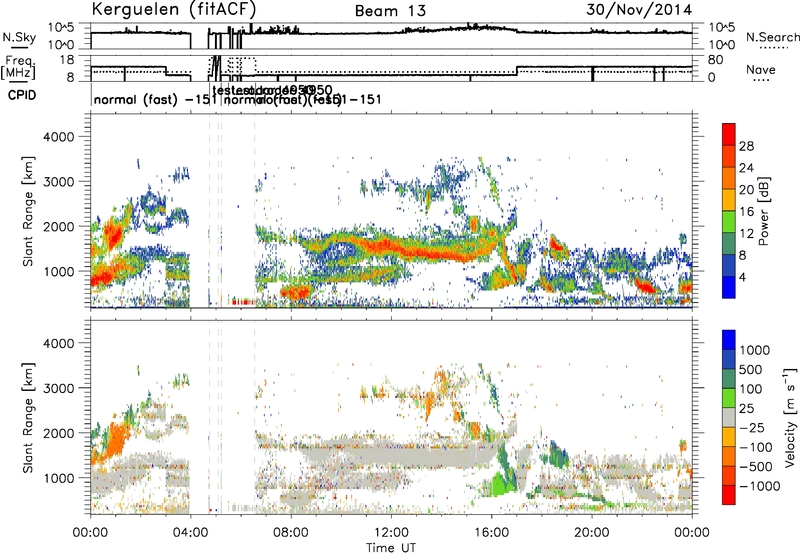The height and width of the screenshot is (554, 800).
Task: Click the "4000" tick on velocity panel axis
Action: tap(58, 343)
